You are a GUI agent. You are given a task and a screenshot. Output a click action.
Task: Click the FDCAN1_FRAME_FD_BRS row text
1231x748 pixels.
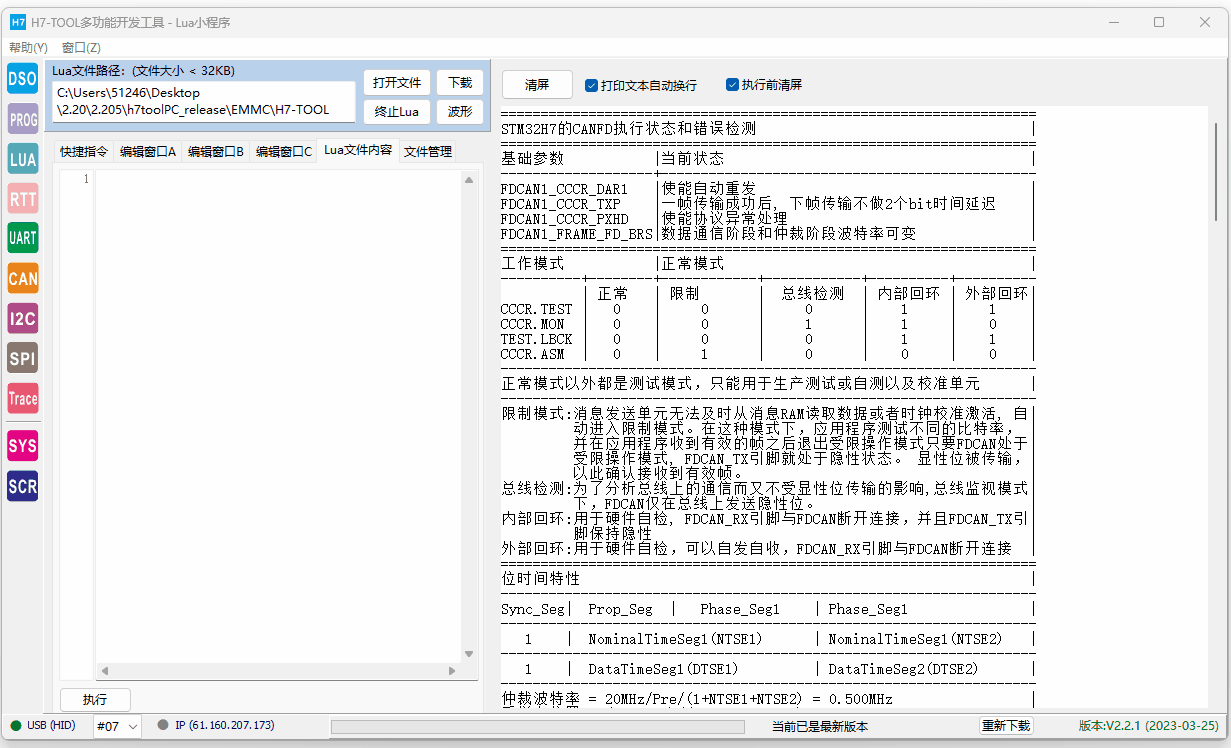click(x=576, y=234)
